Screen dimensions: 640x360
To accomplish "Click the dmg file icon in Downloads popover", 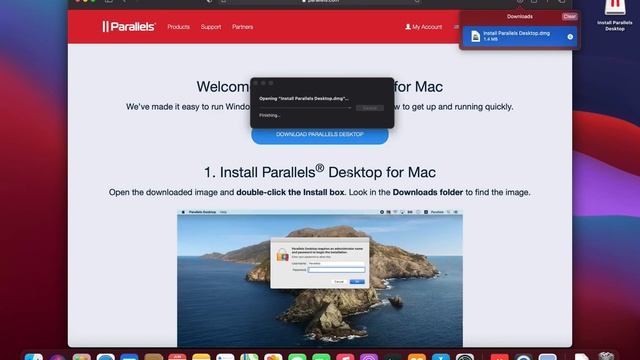I will tap(475, 36).
